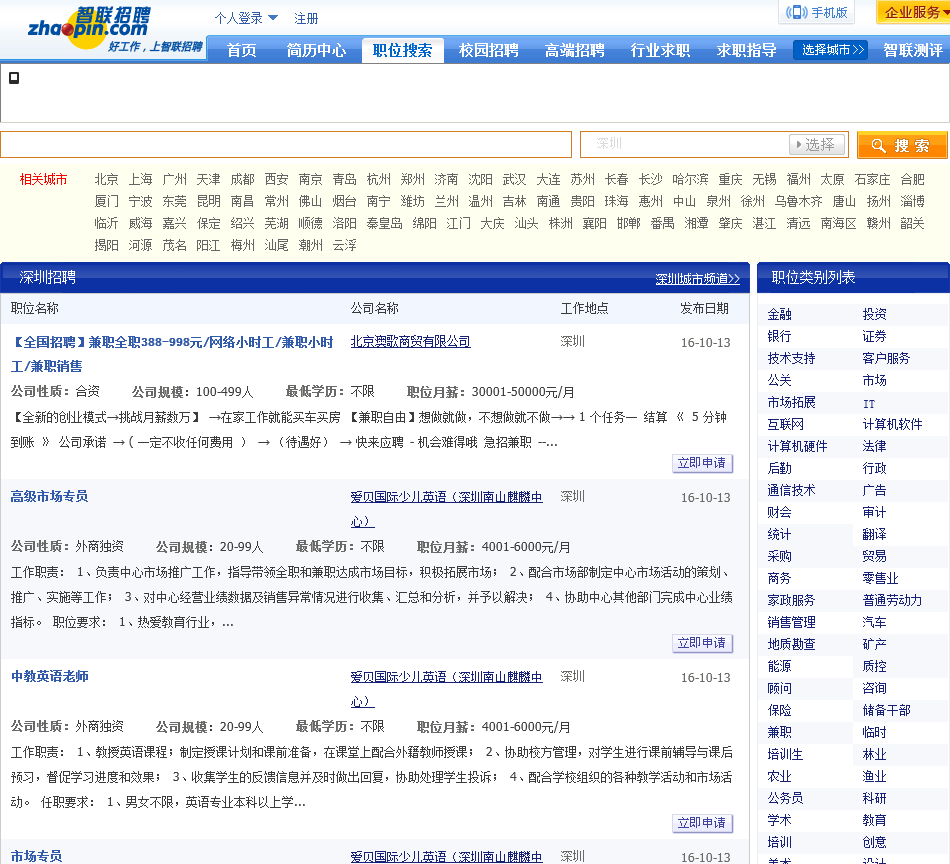
Task: Select the 客户服务 job category
Action: click(x=886, y=358)
